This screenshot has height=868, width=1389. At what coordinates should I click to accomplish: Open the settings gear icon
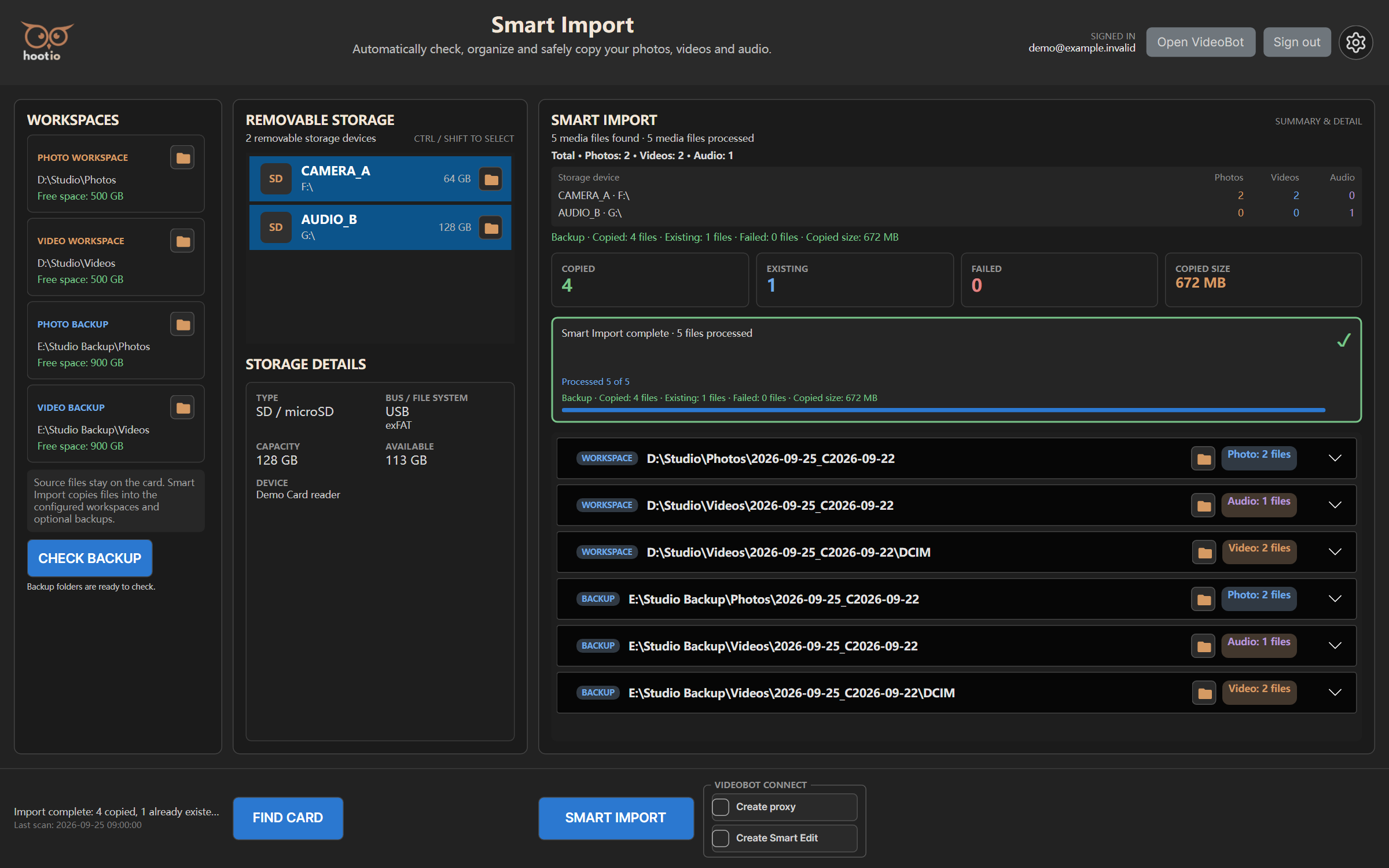tap(1355, 42)
